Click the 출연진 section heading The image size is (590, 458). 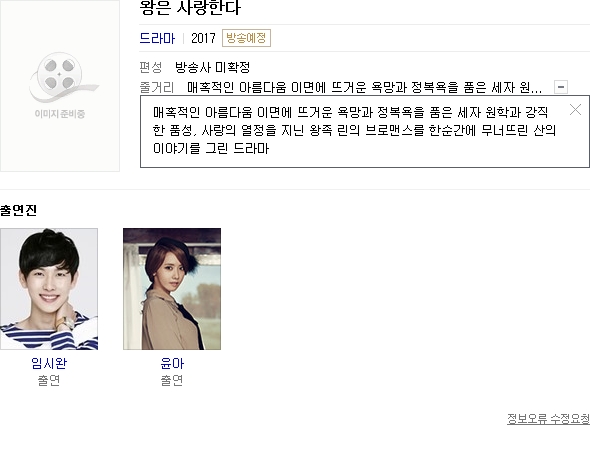pos(18,210)
